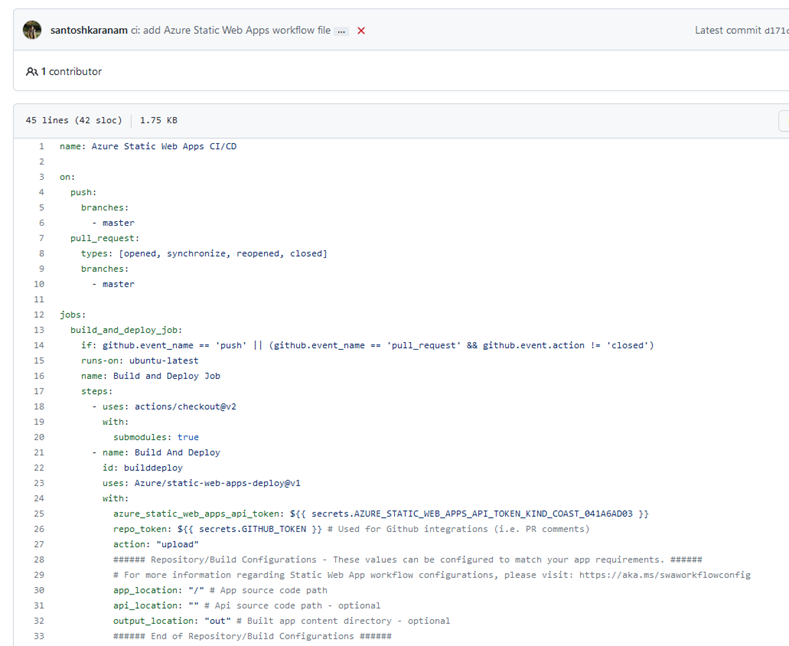The height and width of the screenshot is (646, 789).
Task: Click the 'jobs:' line
Action: pyautogui.click(x=72, y=315)
